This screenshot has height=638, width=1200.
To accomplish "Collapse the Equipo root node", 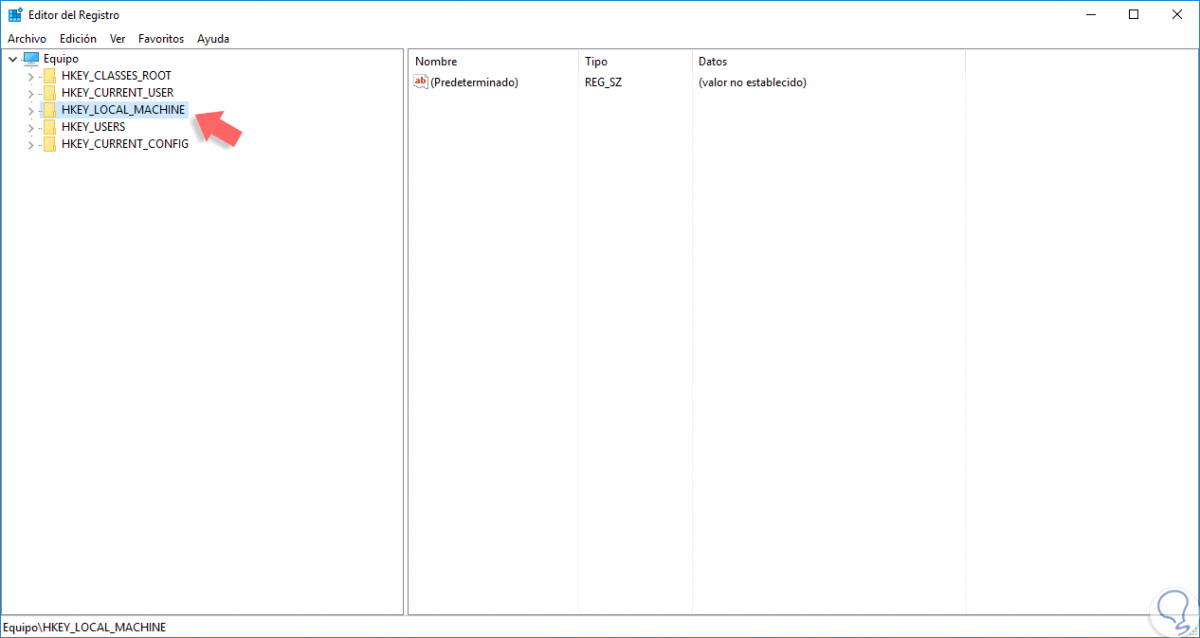I will [12, 59].
